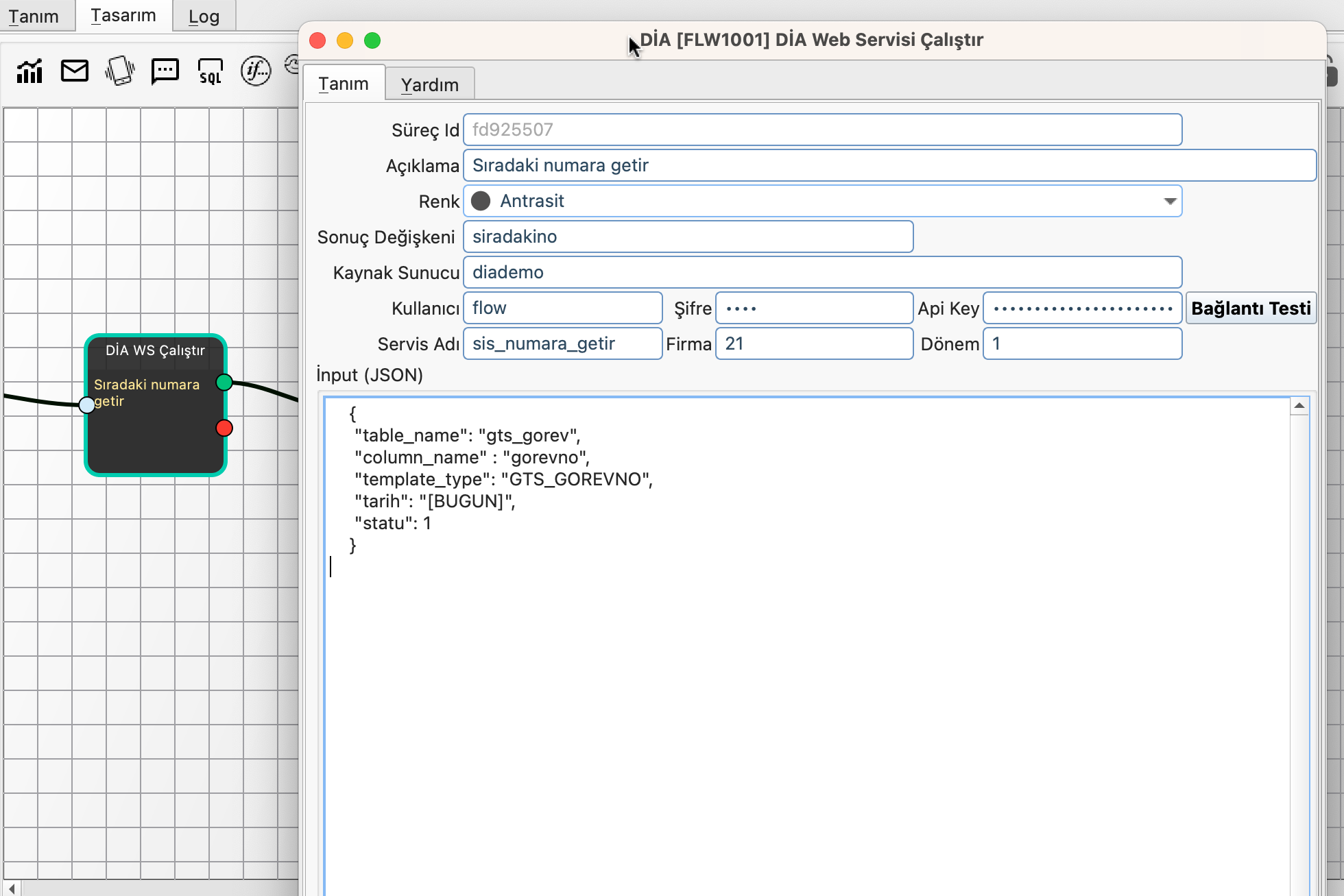
Task: Click the Kullanıcı field containing flow
Action: (562, 308)
